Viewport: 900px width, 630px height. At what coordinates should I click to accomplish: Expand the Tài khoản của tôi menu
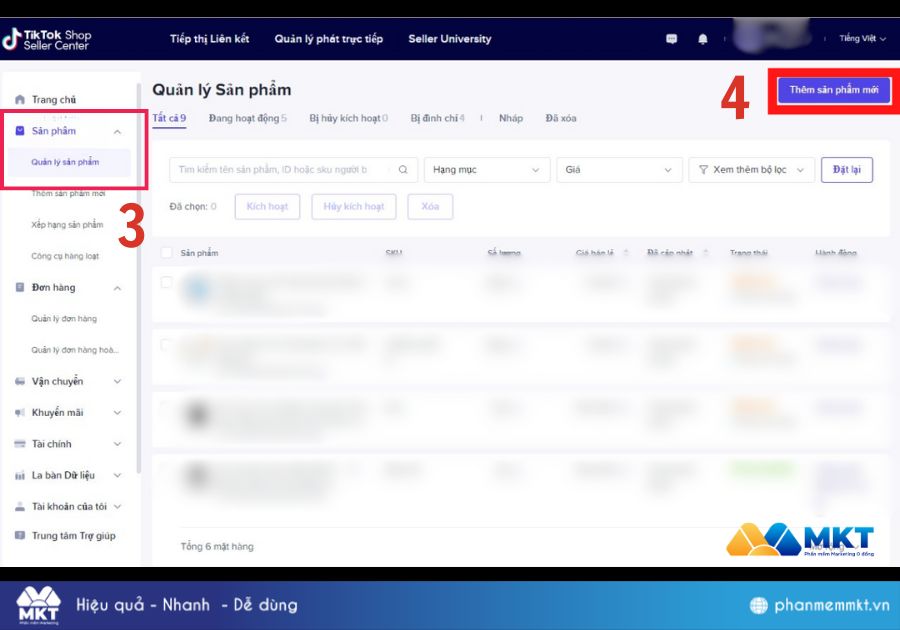(117, 506)
